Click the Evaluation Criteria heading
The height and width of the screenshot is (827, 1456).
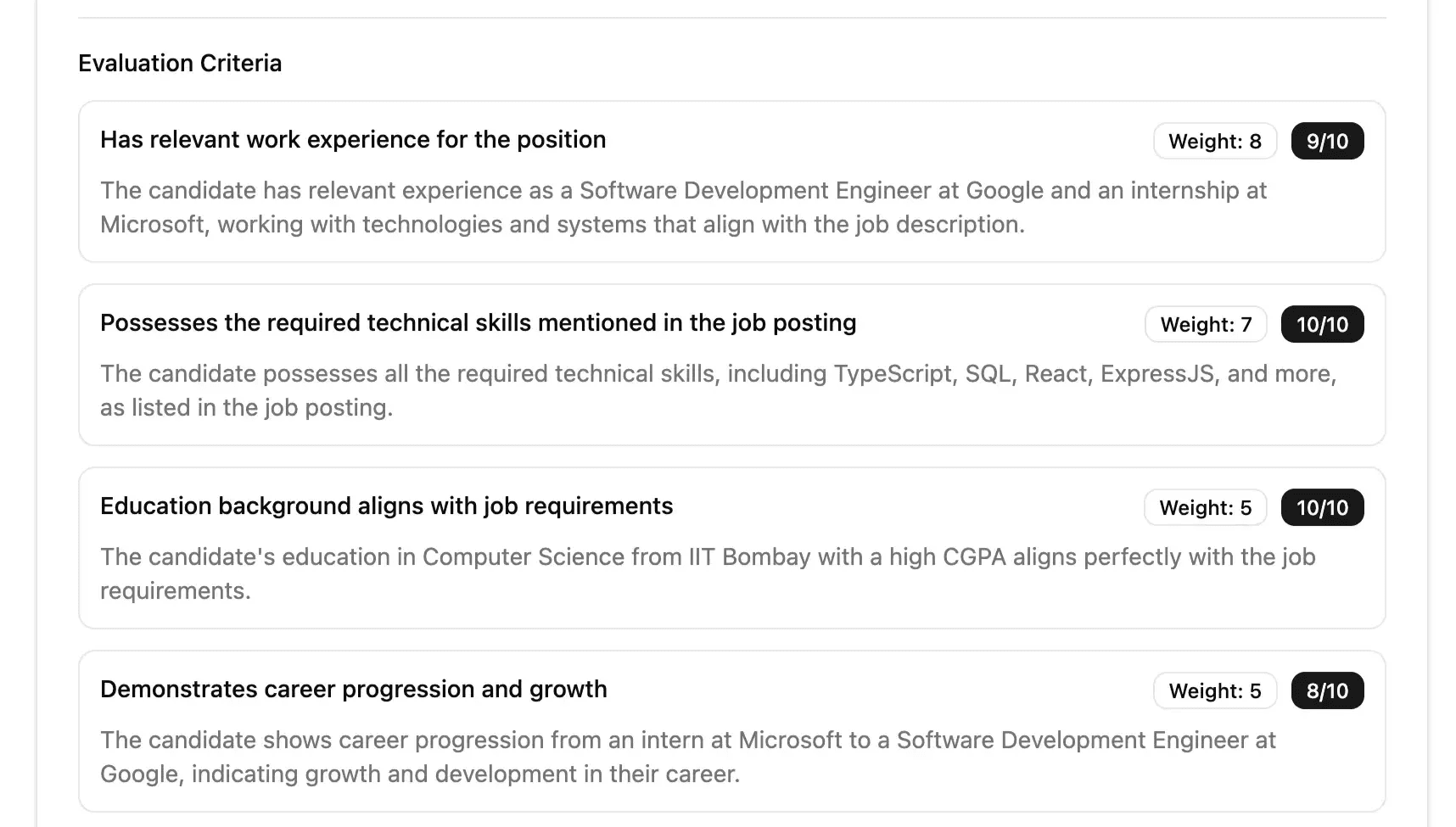[x=180, y=64]
